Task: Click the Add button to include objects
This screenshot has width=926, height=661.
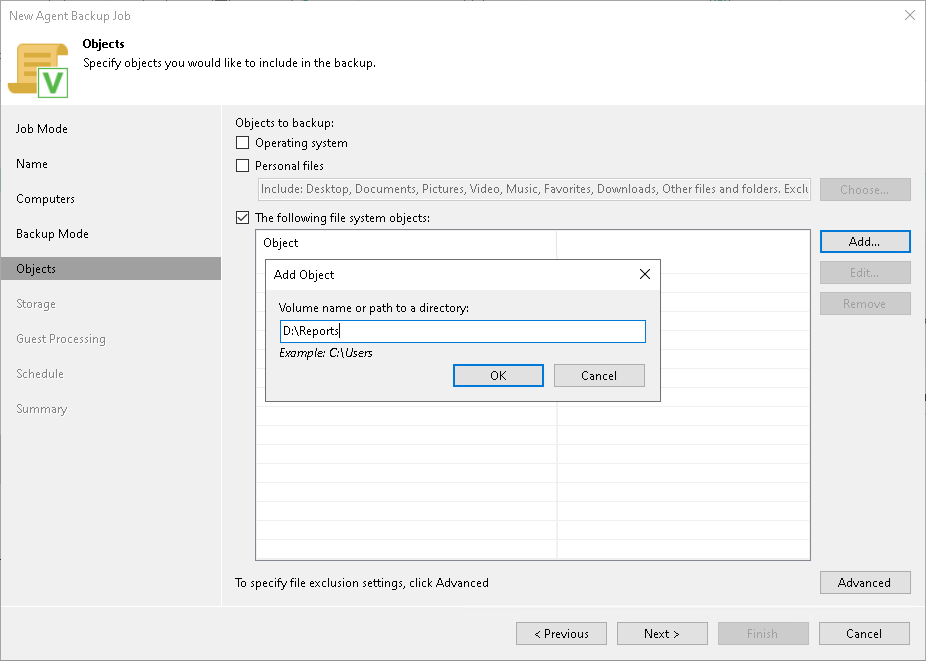Action: (x=864, y=241)
